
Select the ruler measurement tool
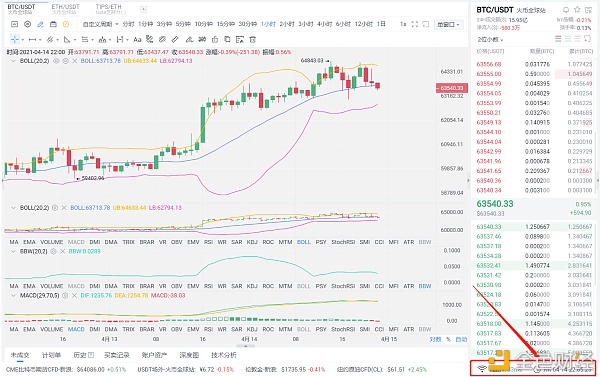(175, 39)
